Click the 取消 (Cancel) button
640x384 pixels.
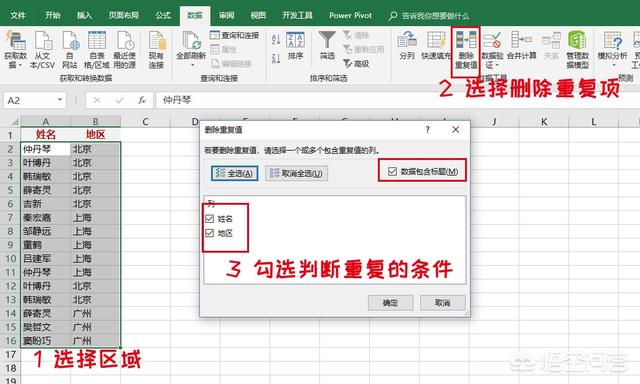click(442, 303)
